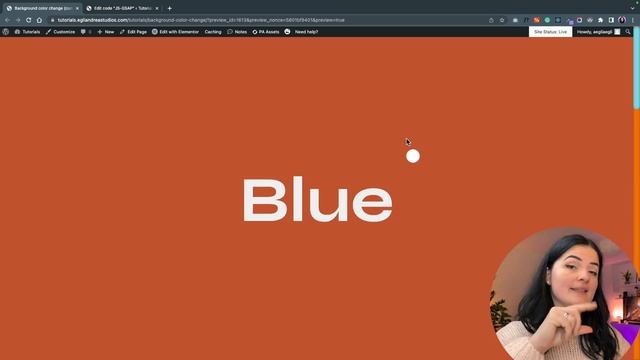
Task: Open the Chrome three-dot menu
Action: coord(633,20)
